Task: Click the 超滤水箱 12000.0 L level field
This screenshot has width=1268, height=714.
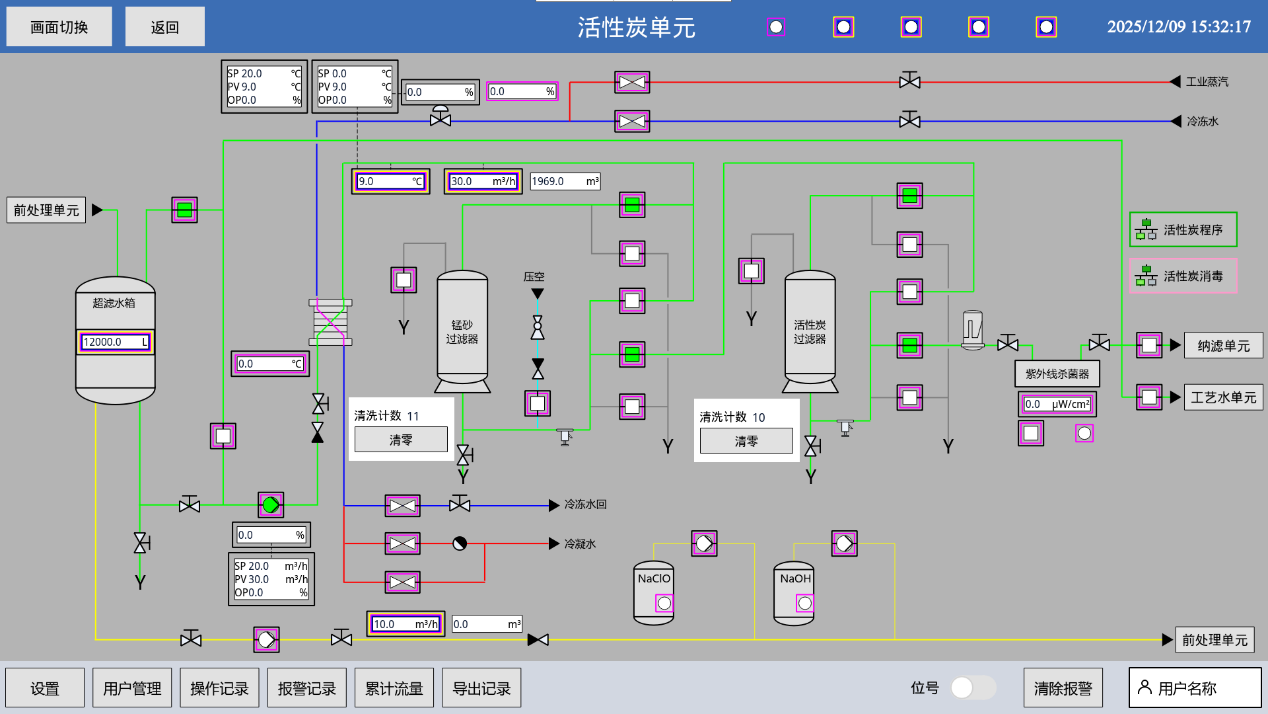Action: [116, 342]
